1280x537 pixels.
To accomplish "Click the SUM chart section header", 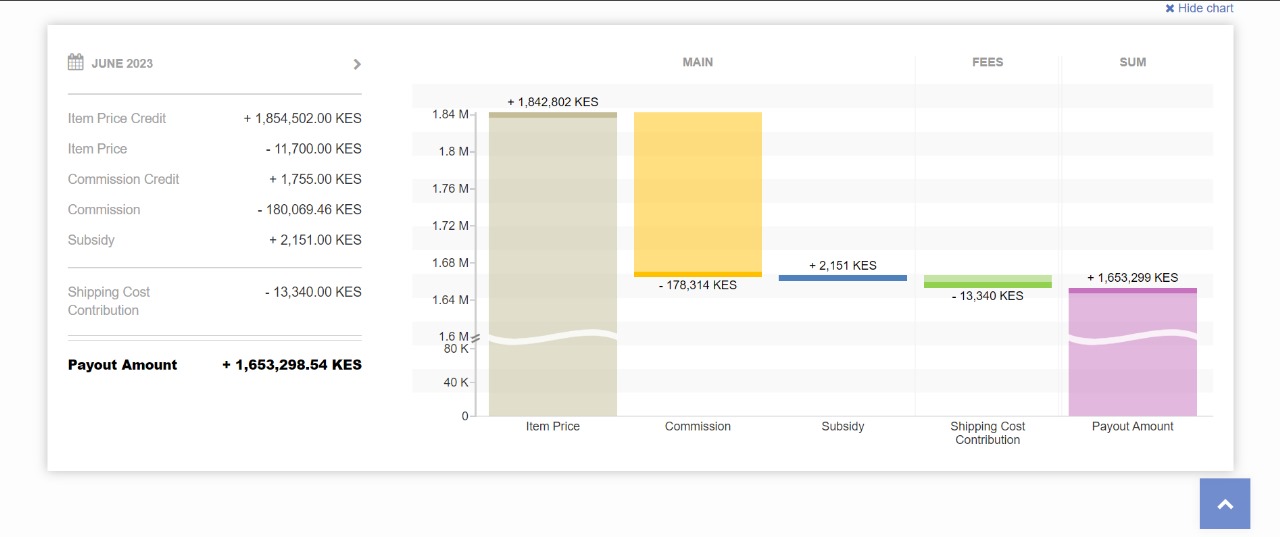I will pyautogui.click(x=1133, y=62).
